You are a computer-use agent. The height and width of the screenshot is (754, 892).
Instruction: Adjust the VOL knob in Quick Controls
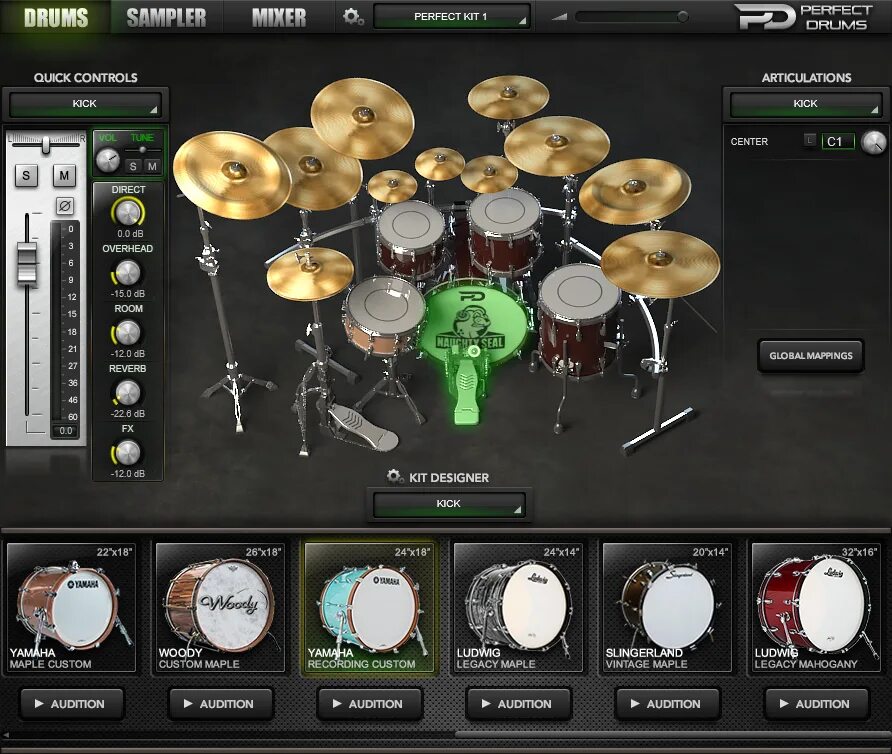(x=108, y=160)
